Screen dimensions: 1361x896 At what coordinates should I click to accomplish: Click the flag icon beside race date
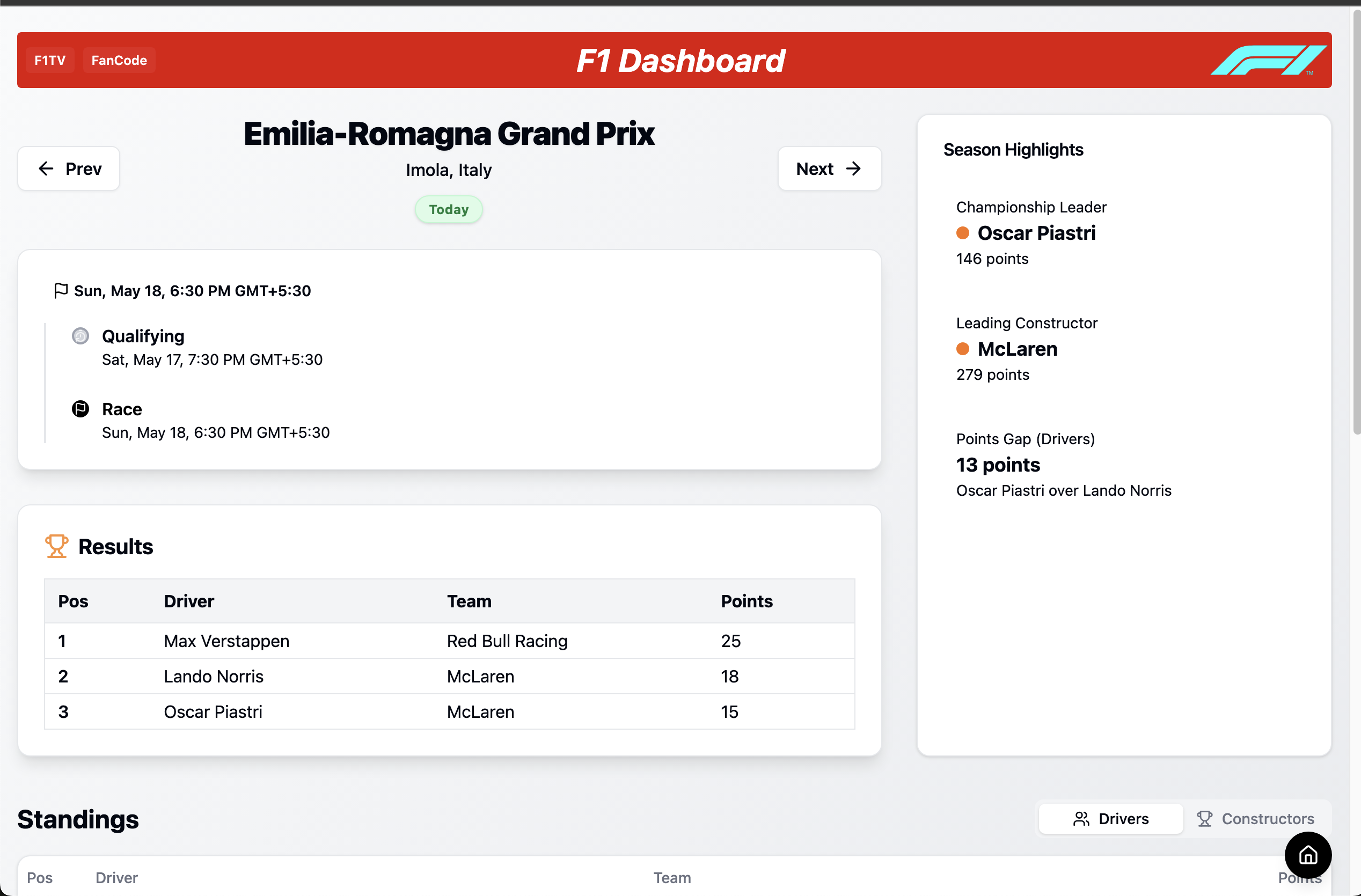coord(61,290)
